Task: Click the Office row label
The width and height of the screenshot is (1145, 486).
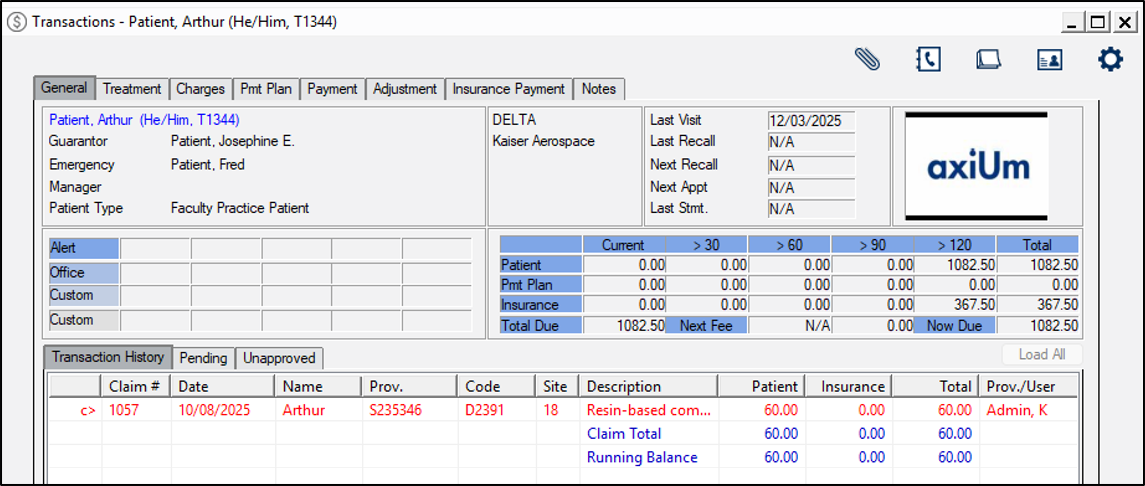Action: tap(83, 273)
